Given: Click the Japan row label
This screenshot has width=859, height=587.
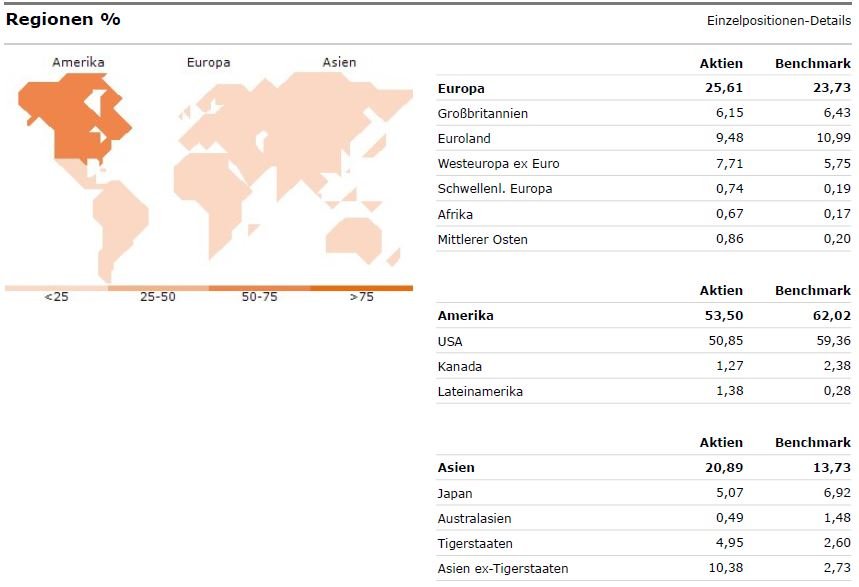Looking at the screenshot, I should point(455,493).
